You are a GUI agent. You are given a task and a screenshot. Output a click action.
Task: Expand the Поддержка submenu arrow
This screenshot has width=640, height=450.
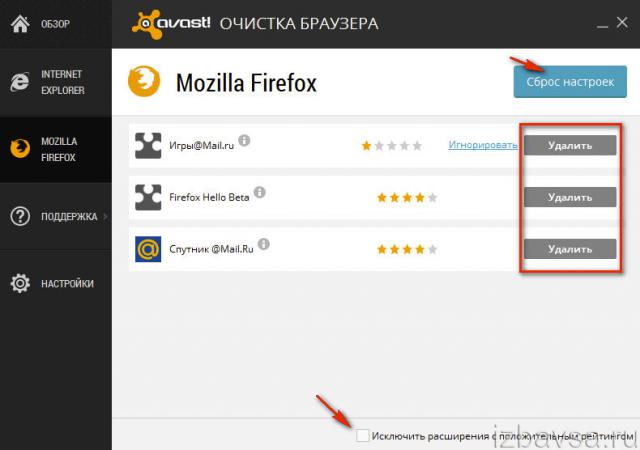click(x=105, y=216)
